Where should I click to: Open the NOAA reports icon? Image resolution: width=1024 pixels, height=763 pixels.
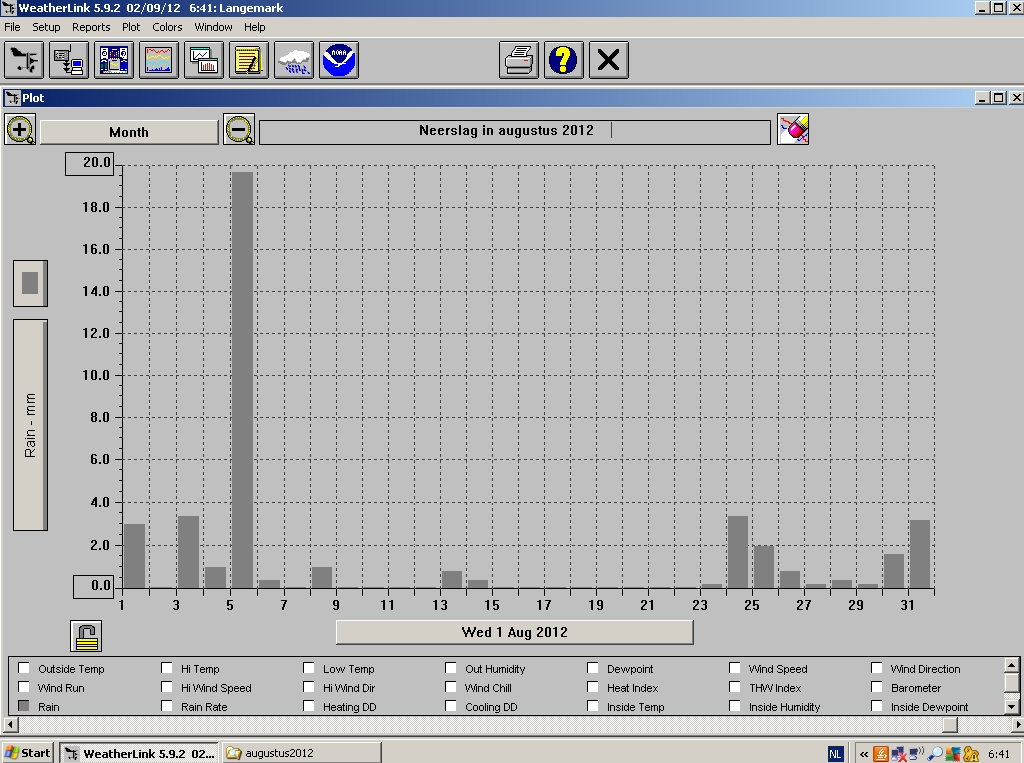coord(339,60)
